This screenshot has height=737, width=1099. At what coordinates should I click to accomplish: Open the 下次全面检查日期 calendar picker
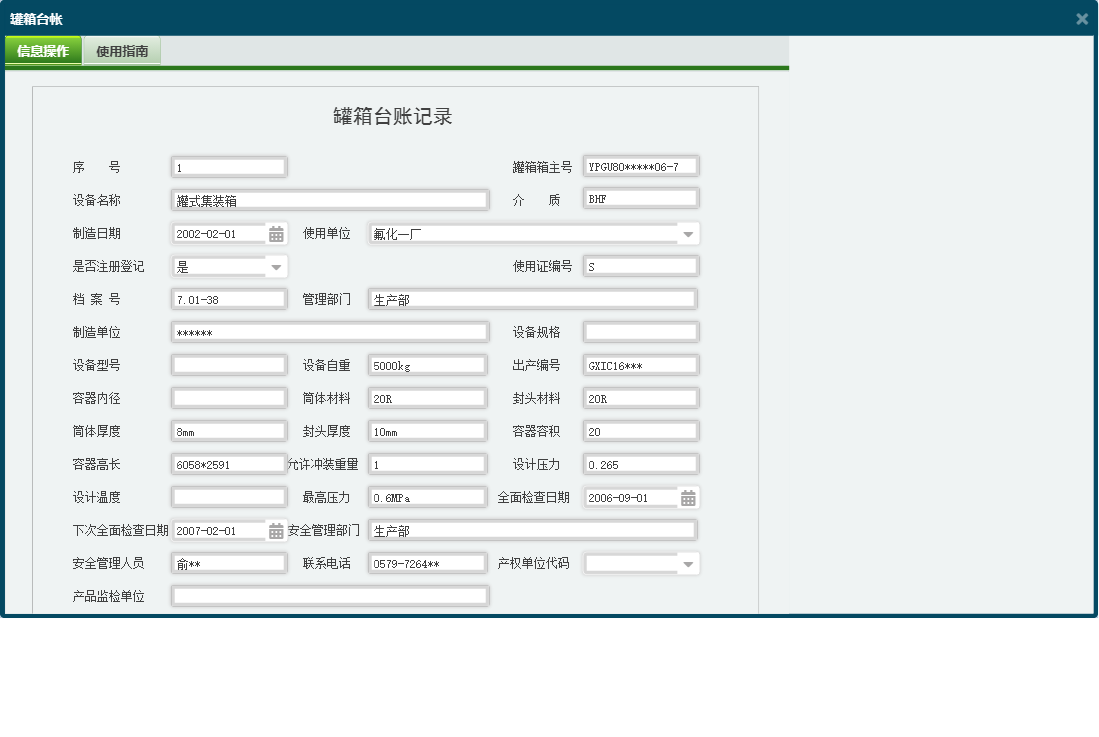(x=275, y=530)
